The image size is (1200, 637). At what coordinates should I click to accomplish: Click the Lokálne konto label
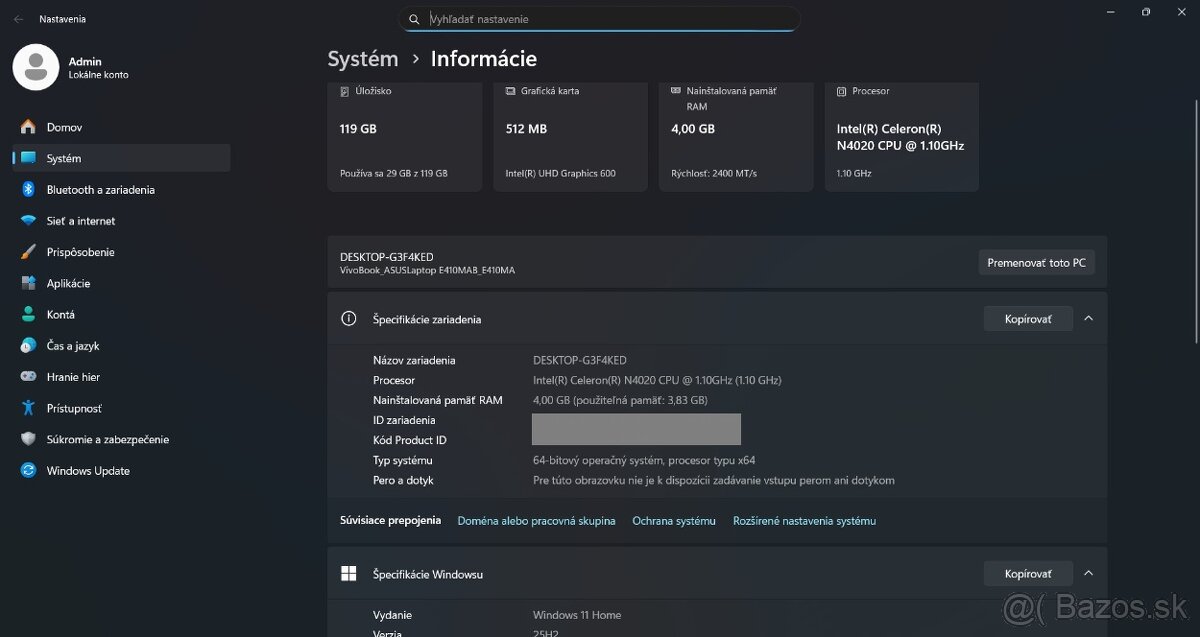pyautogui.click(x=98, y=75)
